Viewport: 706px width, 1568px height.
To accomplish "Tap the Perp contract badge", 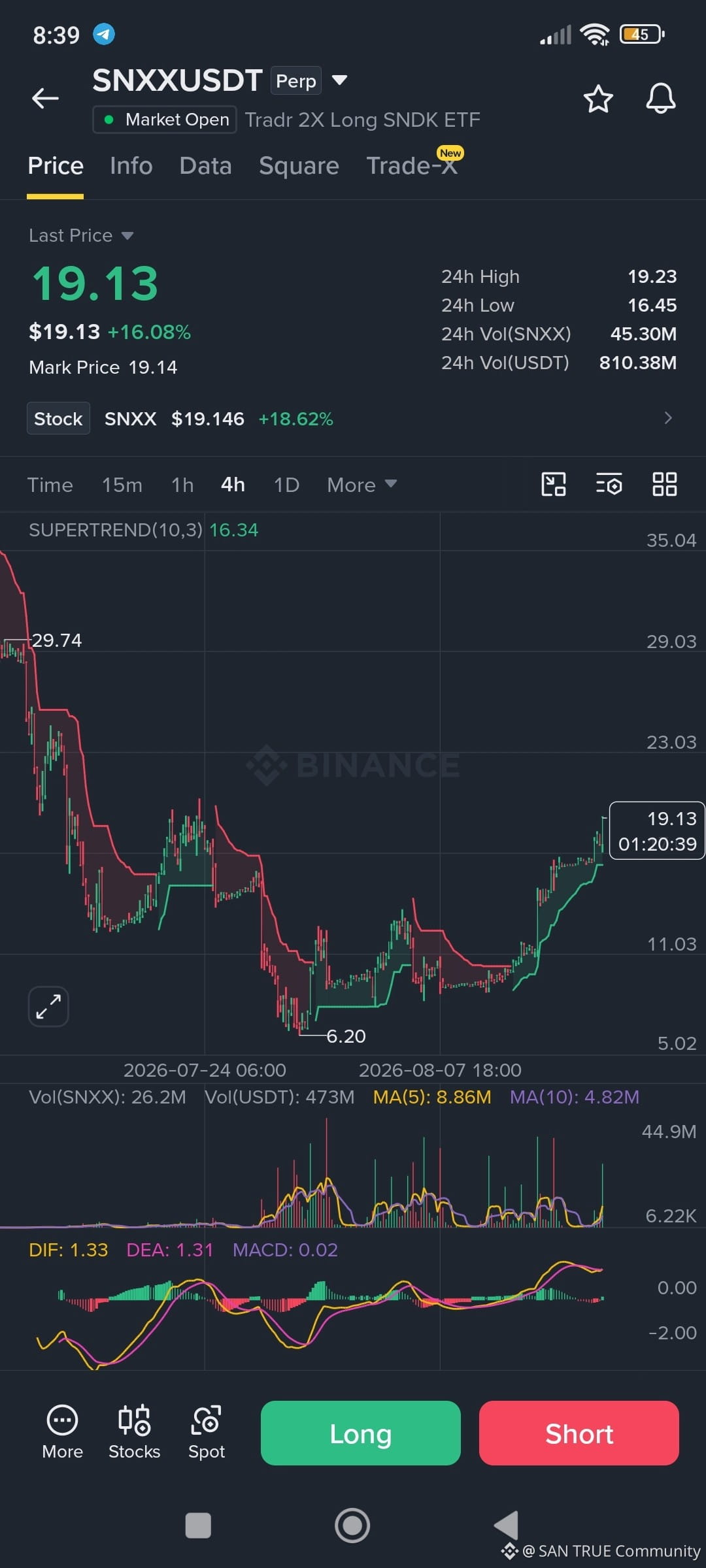I will pos(296,81).
